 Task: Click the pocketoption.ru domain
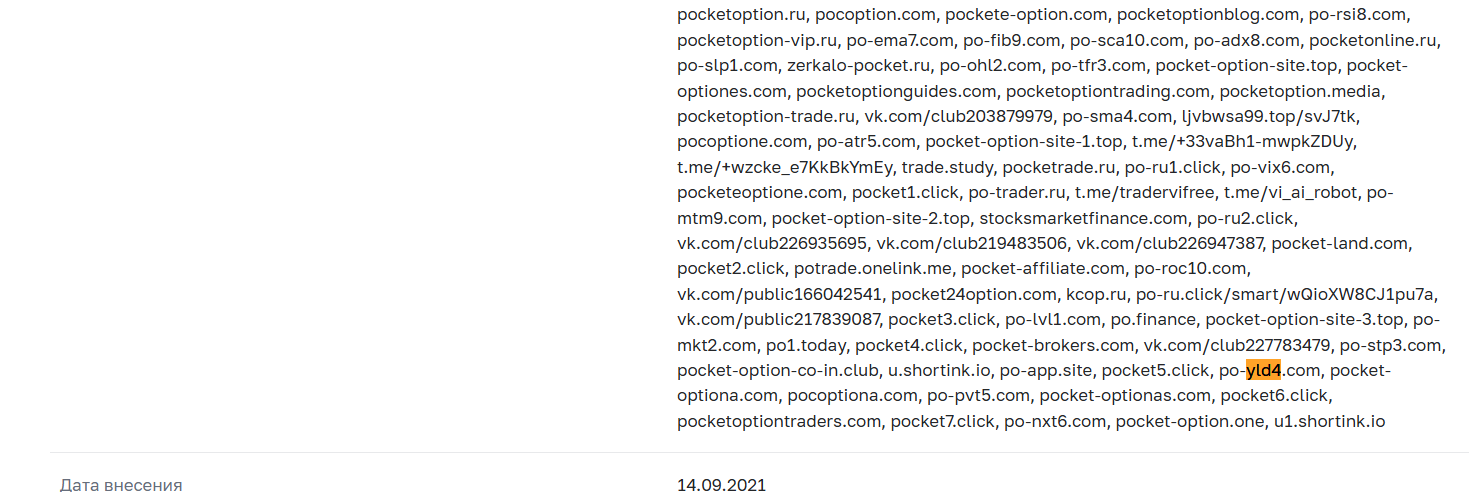(743, 15)
